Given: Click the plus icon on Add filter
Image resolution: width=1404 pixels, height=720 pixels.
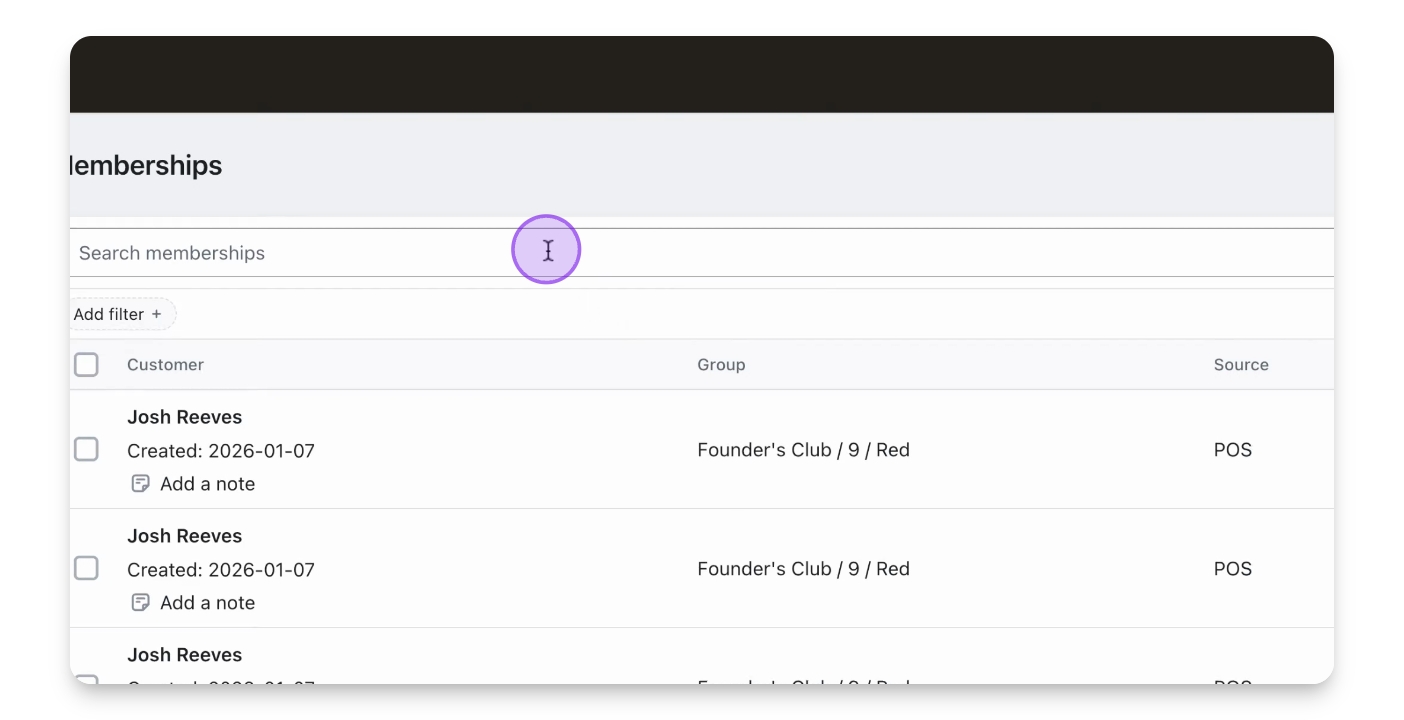Looking at the screenshot, I should tap(156, 314).
